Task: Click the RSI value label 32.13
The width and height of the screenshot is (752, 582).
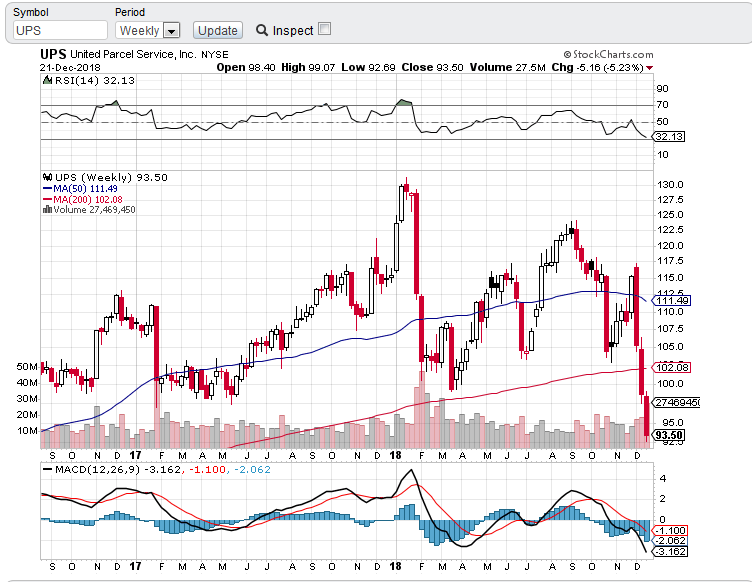Action: pyautogui.click(x=669, y=137)
